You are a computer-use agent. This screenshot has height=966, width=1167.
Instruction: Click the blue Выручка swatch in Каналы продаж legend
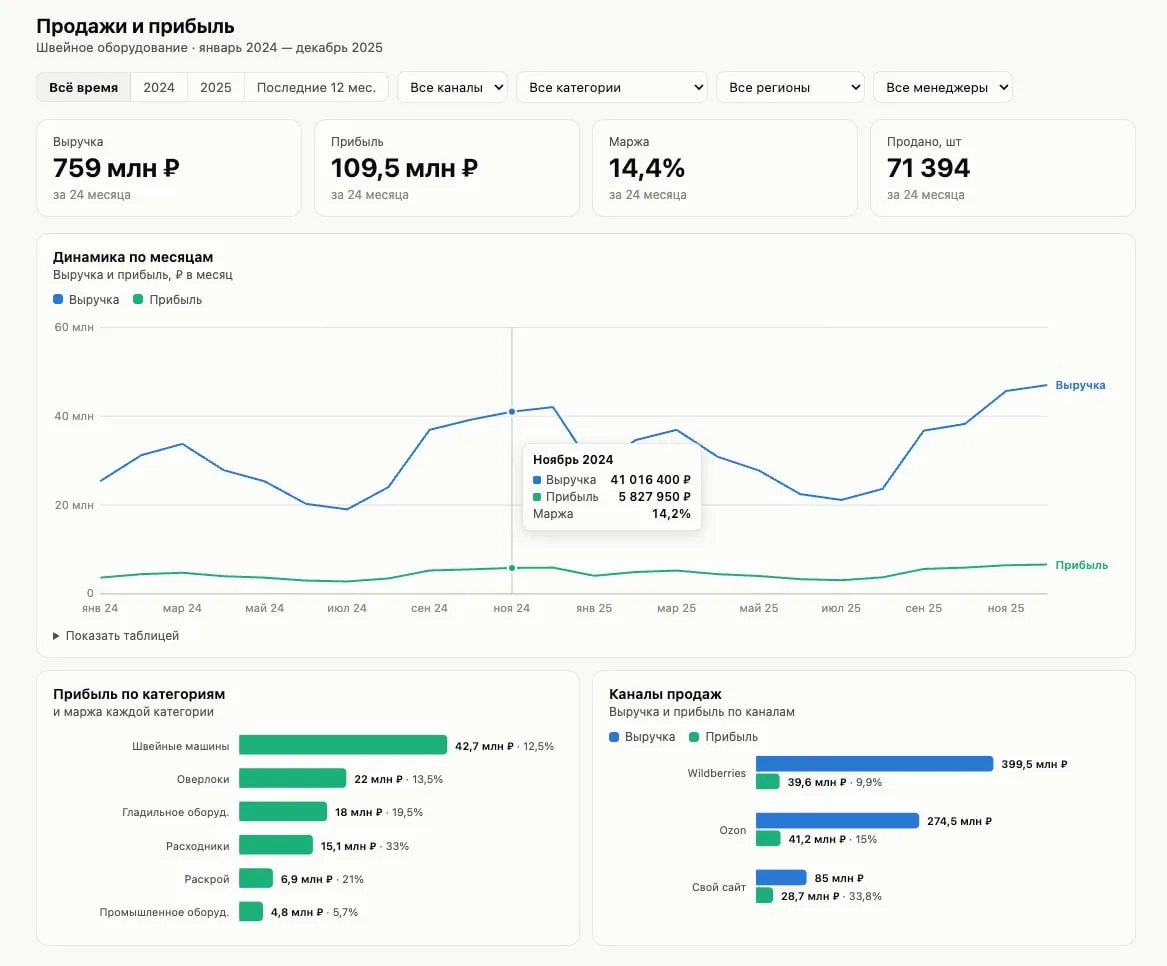click(x=614, y=737)
